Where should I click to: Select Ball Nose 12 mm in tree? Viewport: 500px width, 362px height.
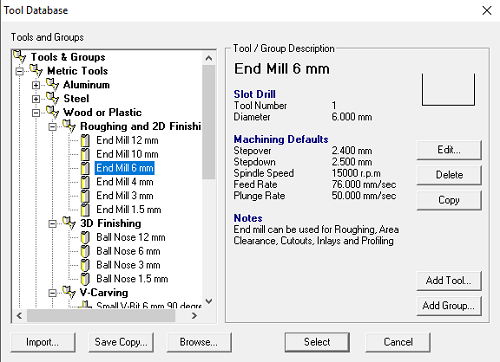131,237
